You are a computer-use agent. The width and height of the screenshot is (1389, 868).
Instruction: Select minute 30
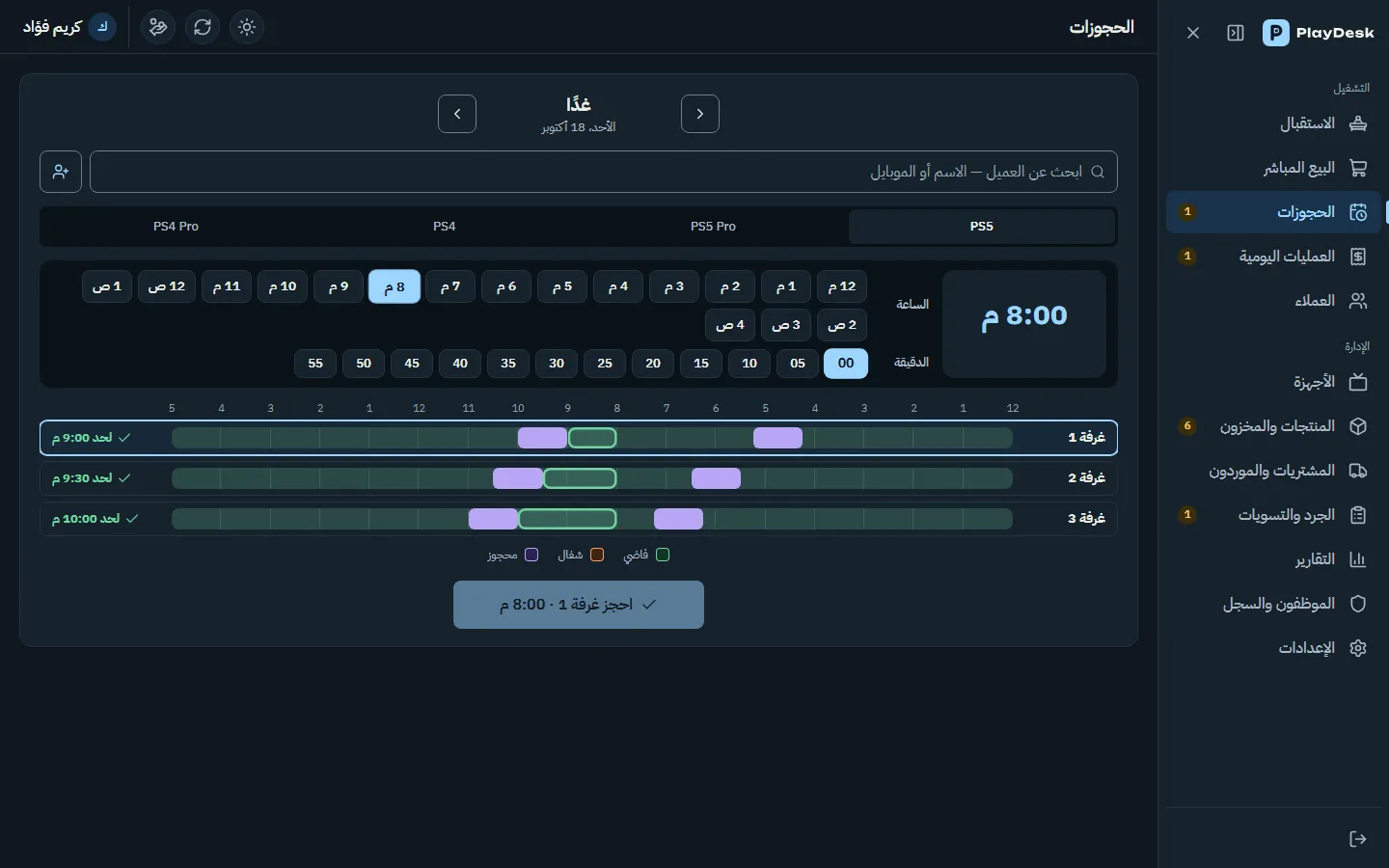click(x=557, y=364)
